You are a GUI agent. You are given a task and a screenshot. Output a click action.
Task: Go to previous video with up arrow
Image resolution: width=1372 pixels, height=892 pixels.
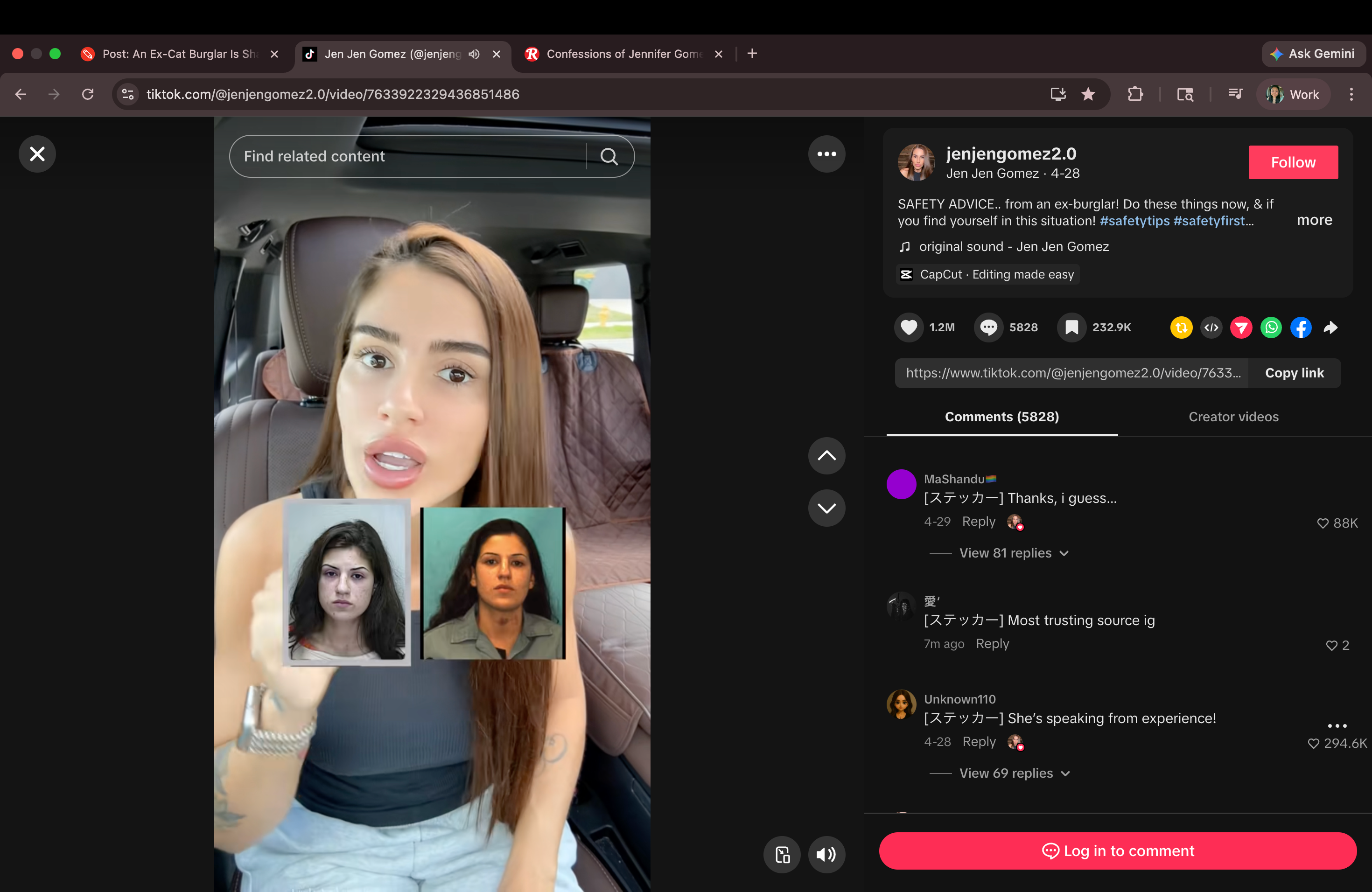(826, 456)
